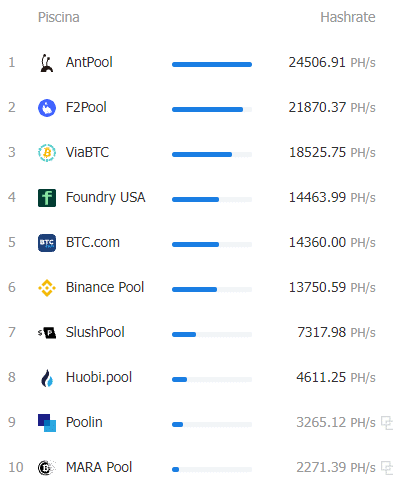This screenshot has height=491, width=393.
Task: Click the Poolin blue squares logo
Action: [x=47, y=423]
